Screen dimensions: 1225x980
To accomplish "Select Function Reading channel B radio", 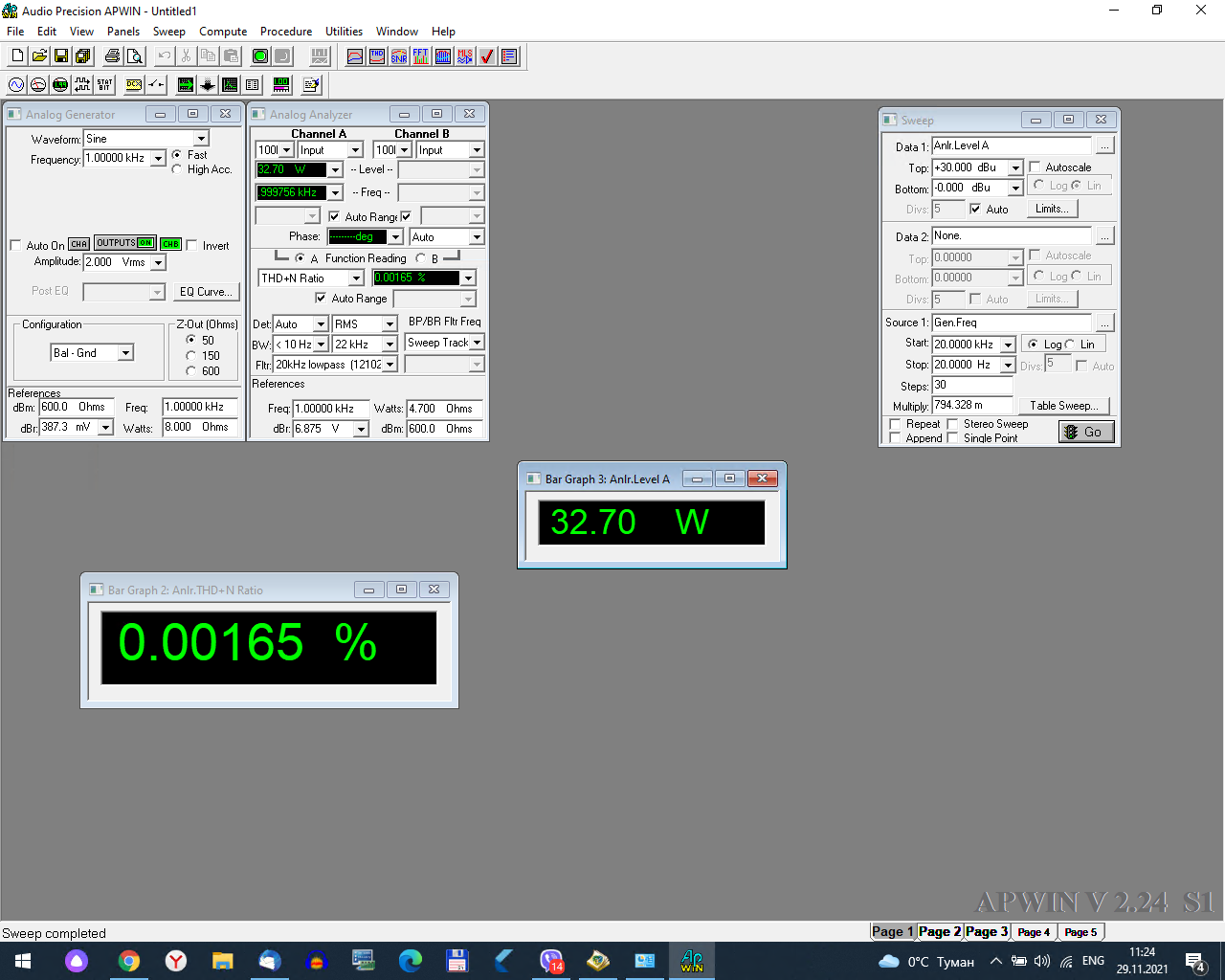I will coord(420,258).
